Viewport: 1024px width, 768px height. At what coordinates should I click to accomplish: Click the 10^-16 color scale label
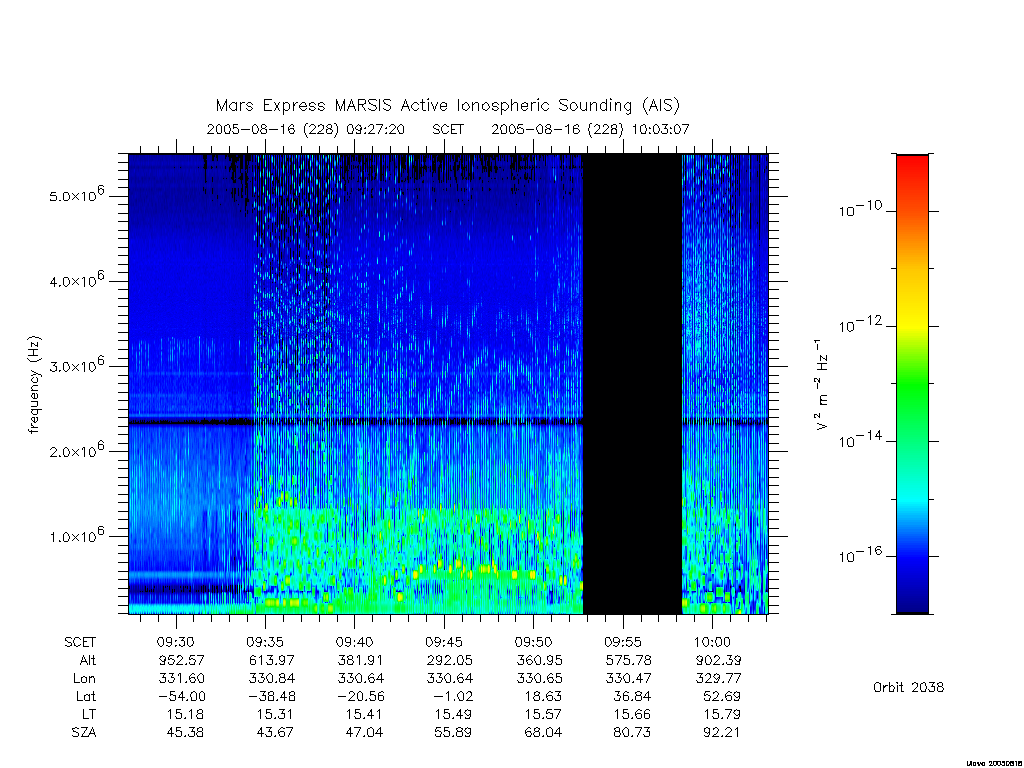click(860, 554)
